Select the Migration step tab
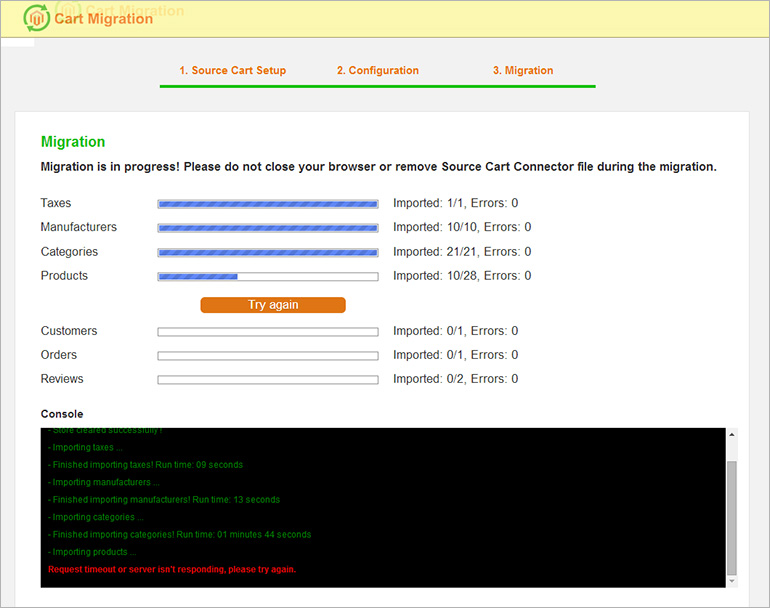770x608 pixels. point(523,70)
